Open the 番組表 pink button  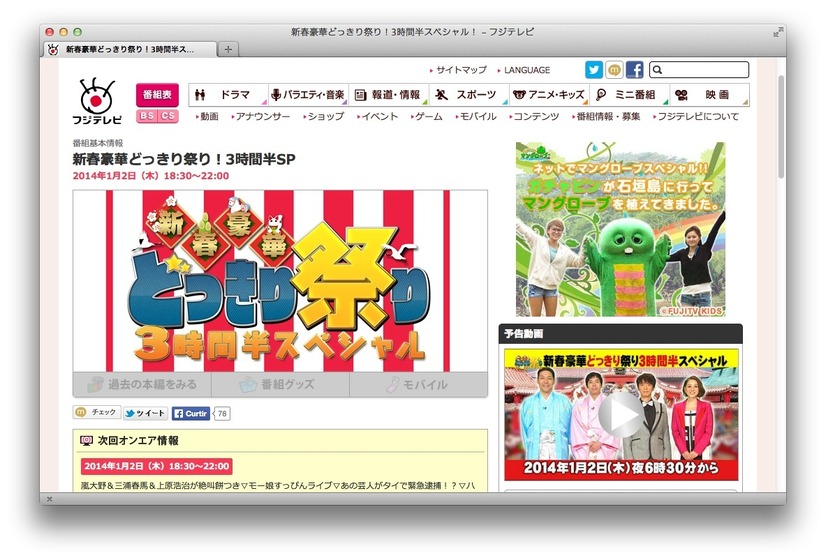point(157,95)
